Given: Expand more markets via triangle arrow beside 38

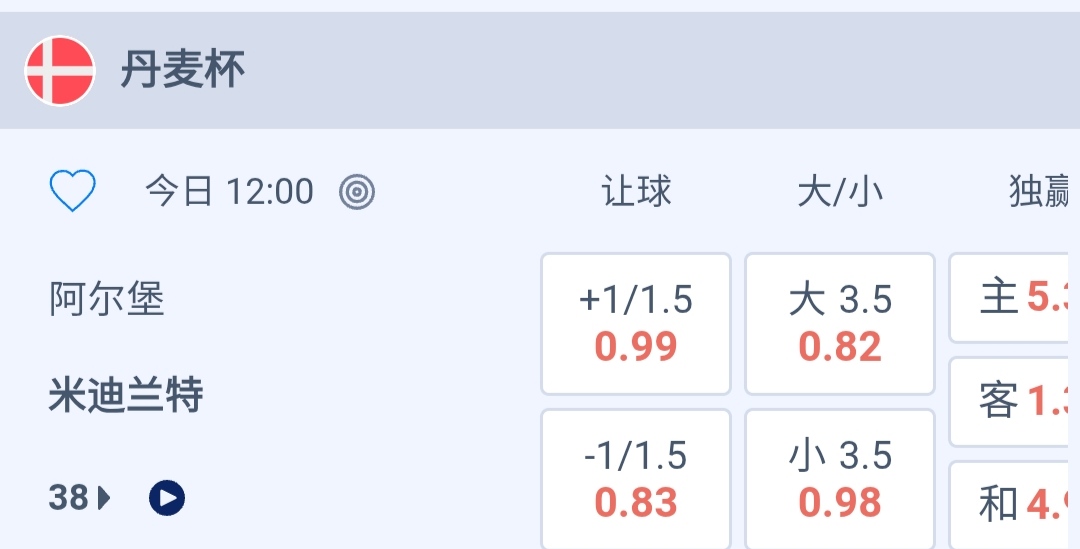Looking at the screenshot, I should click(104, 497).
